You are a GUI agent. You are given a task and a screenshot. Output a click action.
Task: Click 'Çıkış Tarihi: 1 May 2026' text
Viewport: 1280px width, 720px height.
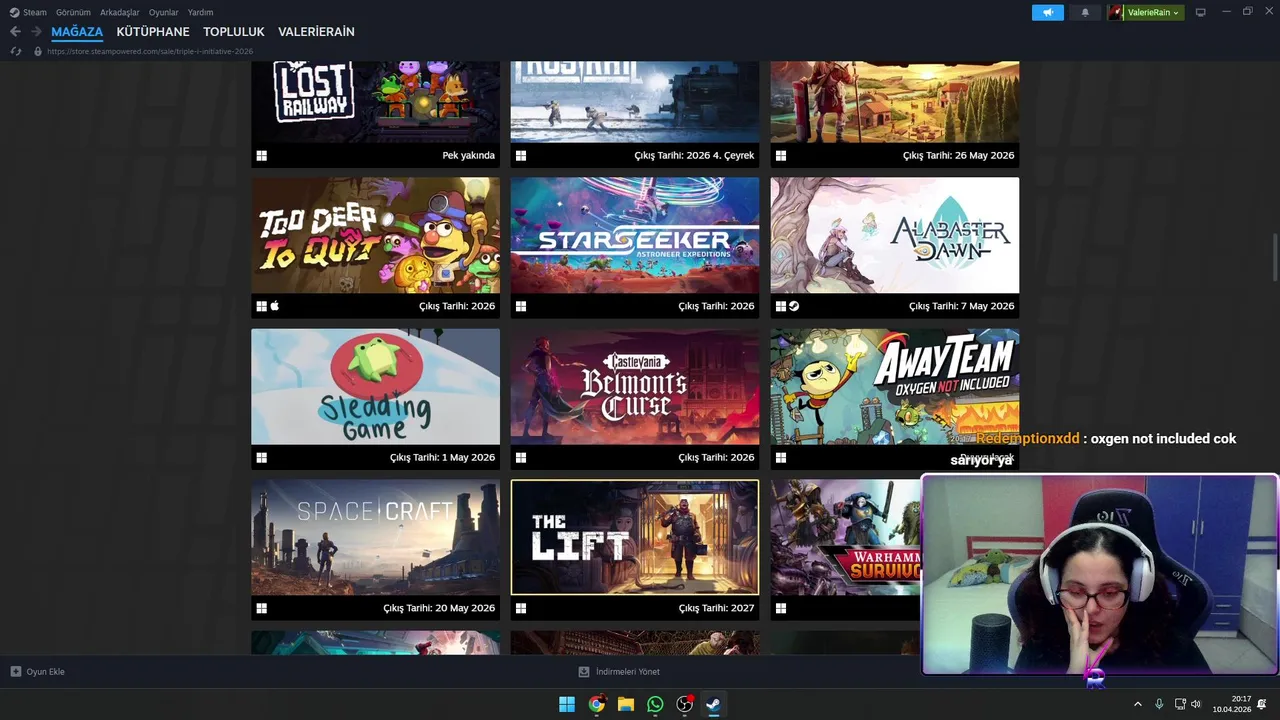point(442,457)
